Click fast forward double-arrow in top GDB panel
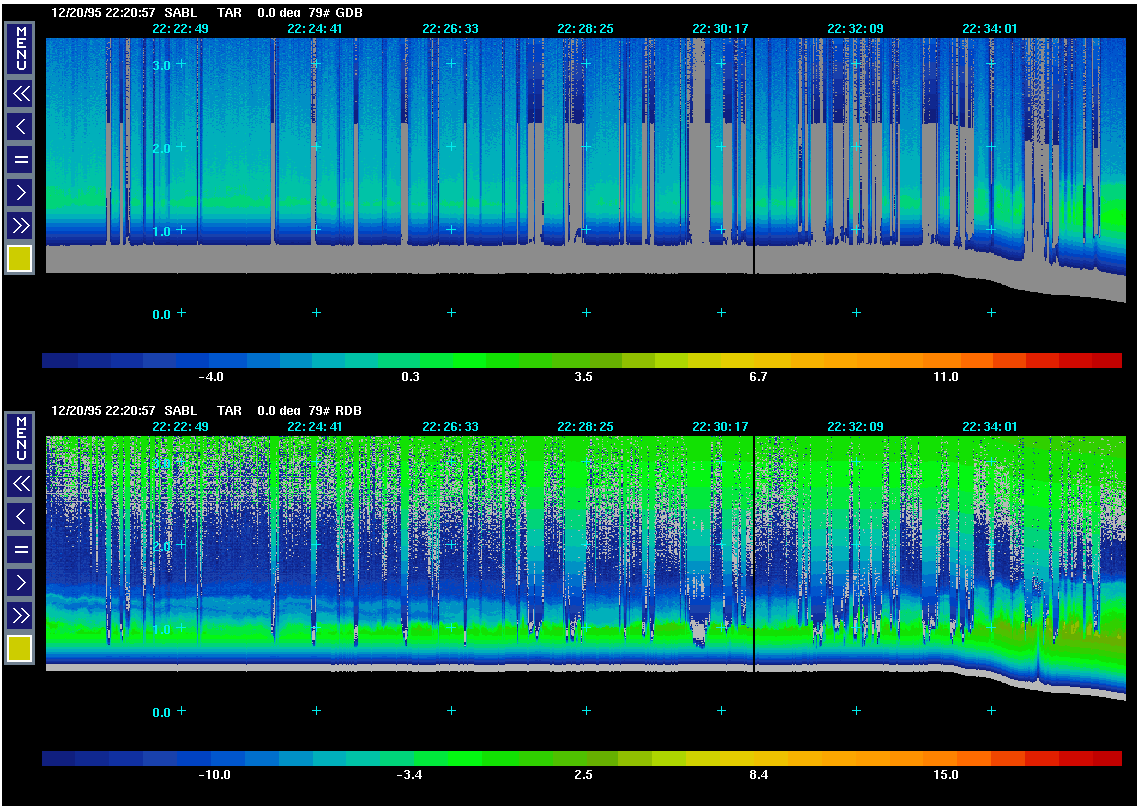Viewport: 1141px width, 810px height. coord(20,225)
